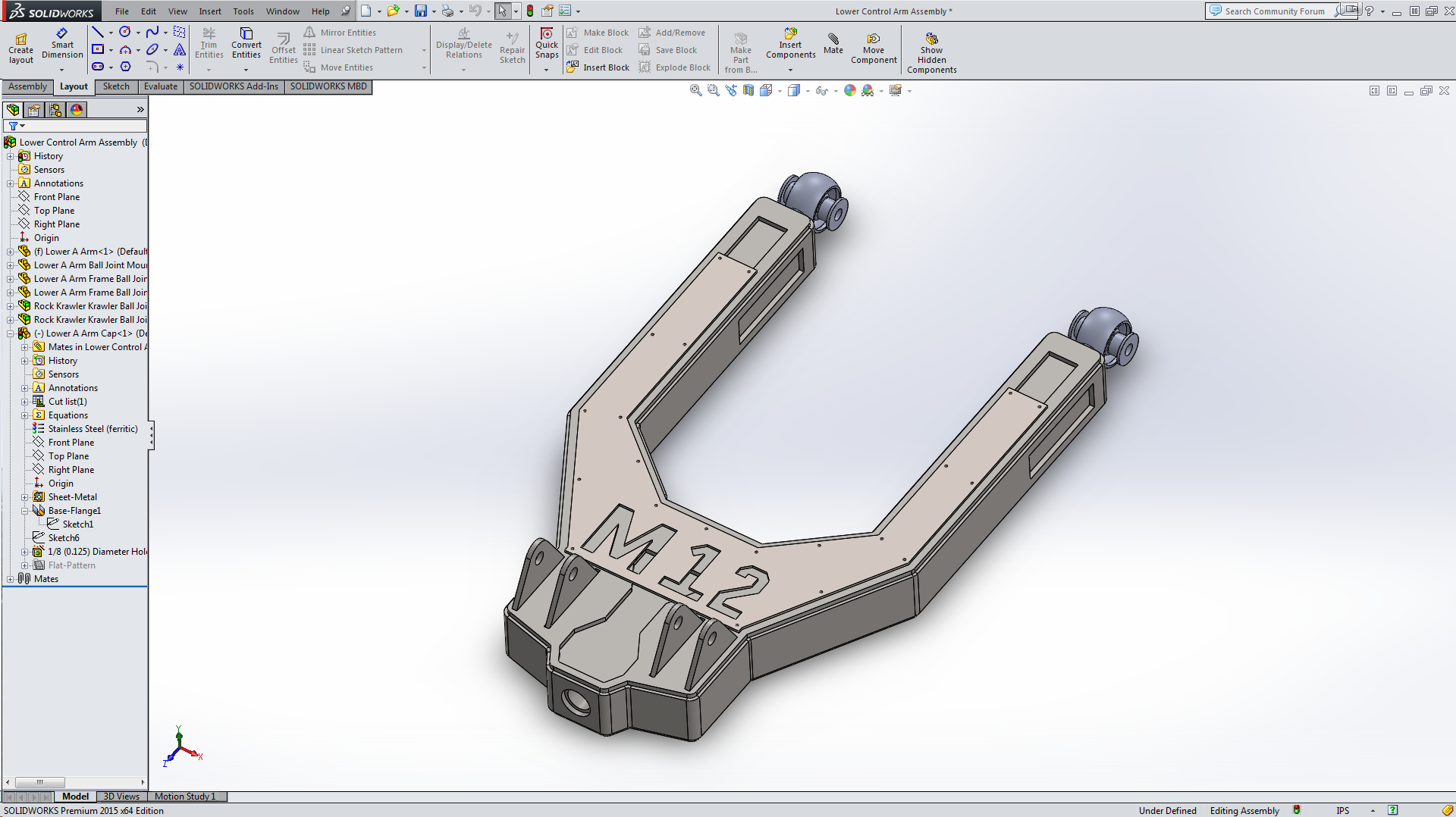1456x817 pixels.
Task: Open the FeatureManager design tree tab
Action: (13, 110)
